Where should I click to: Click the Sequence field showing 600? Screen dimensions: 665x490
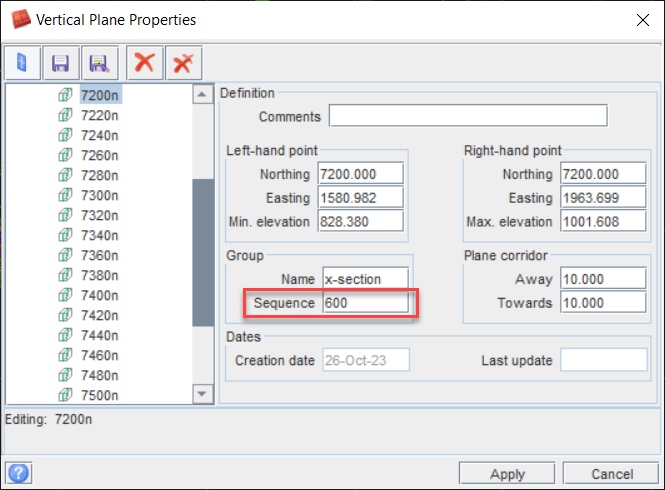tap(364, 303)
